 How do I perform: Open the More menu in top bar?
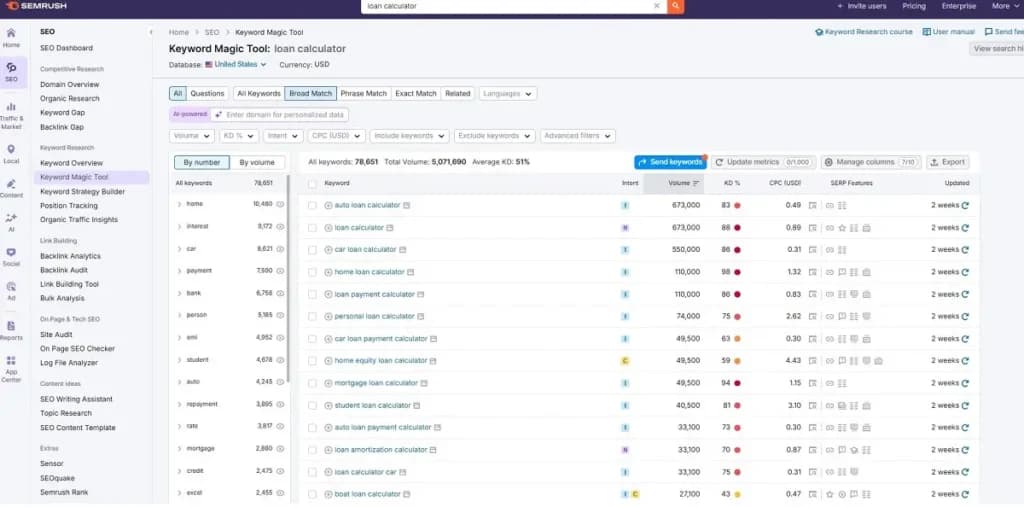(x=1004, y=6)
